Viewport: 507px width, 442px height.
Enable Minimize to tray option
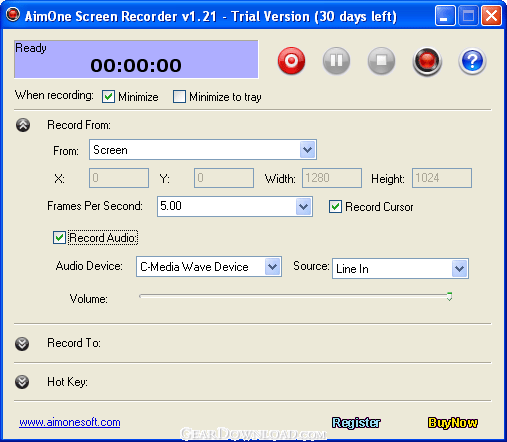pyautogui.click(x=179, y=97)
